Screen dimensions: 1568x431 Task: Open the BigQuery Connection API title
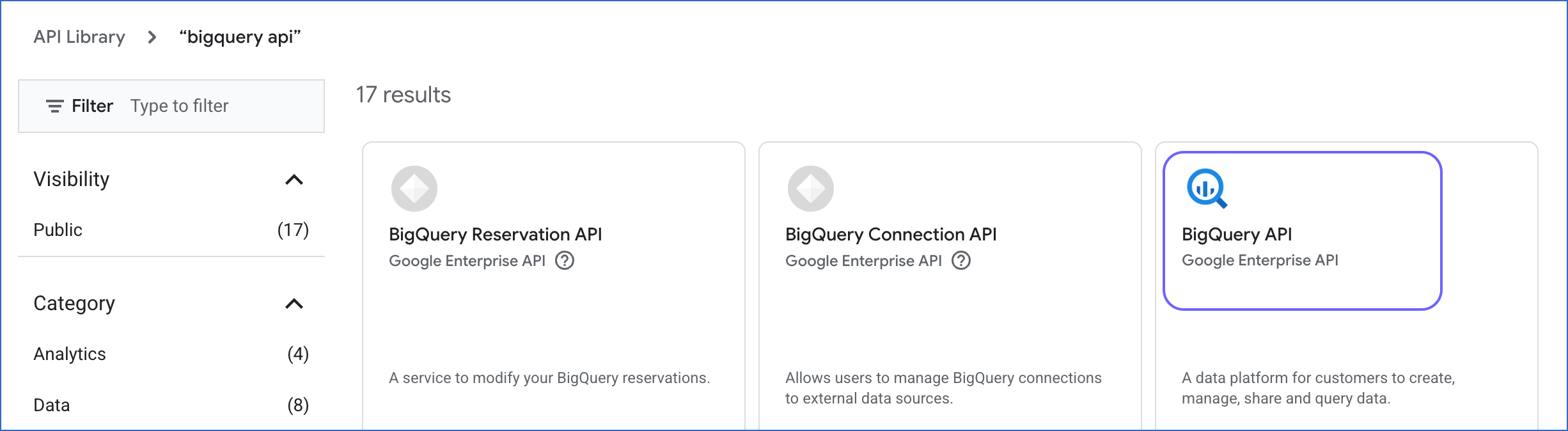891,235
